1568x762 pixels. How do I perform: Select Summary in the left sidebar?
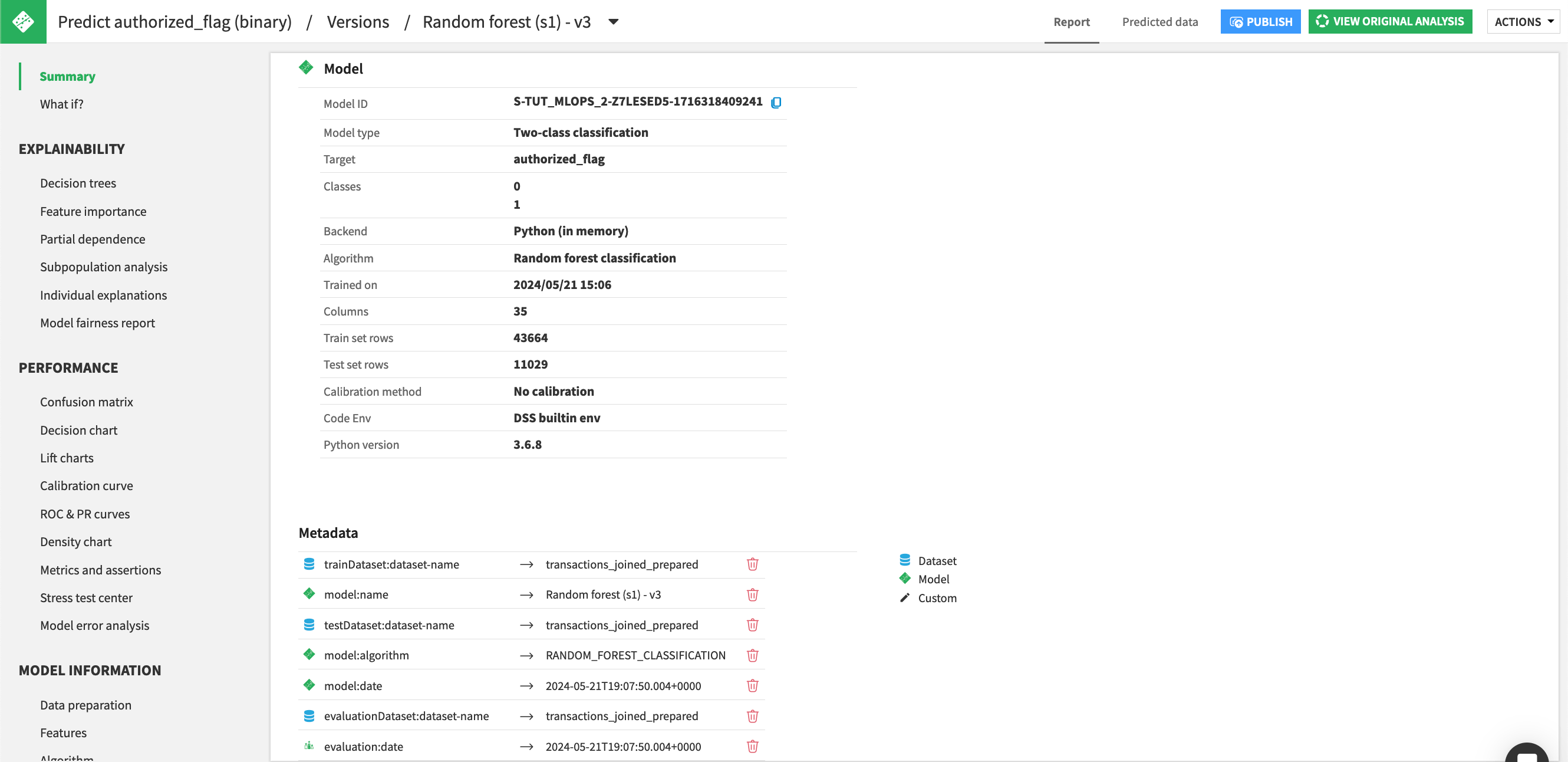[68, 76]
